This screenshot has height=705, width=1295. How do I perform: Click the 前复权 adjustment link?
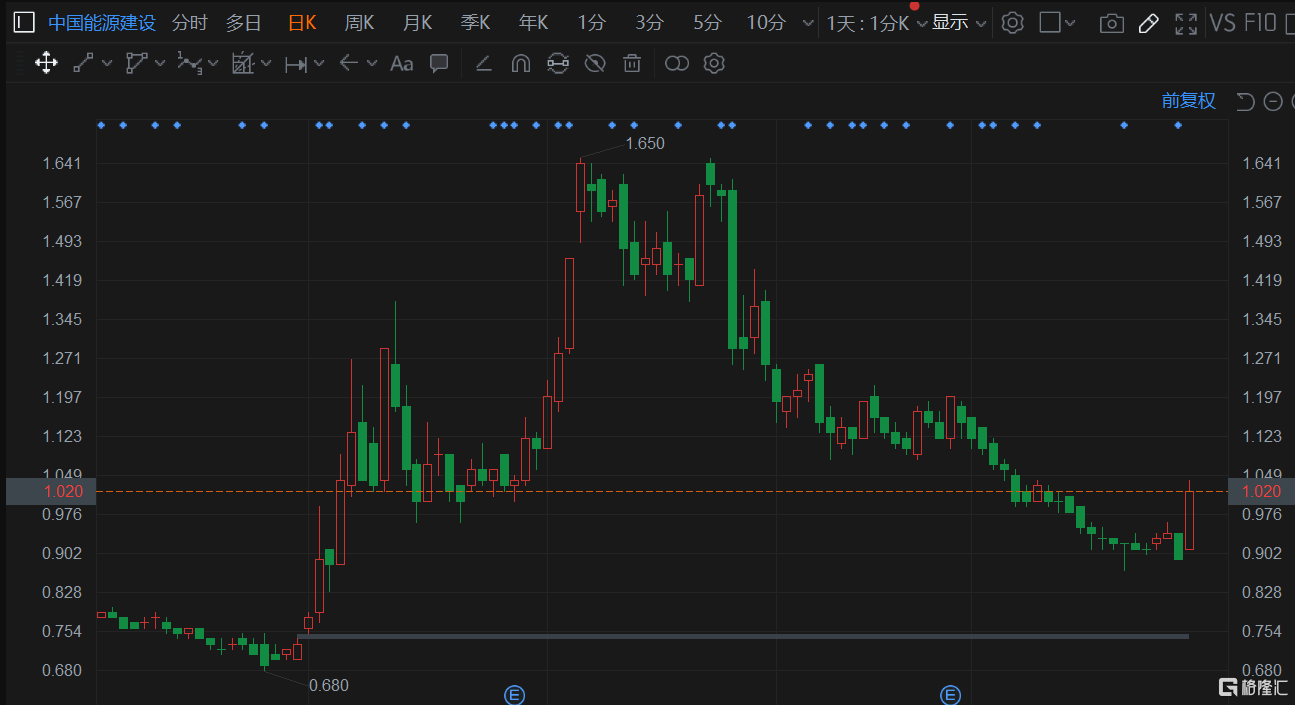click(x=1188, y=101)
